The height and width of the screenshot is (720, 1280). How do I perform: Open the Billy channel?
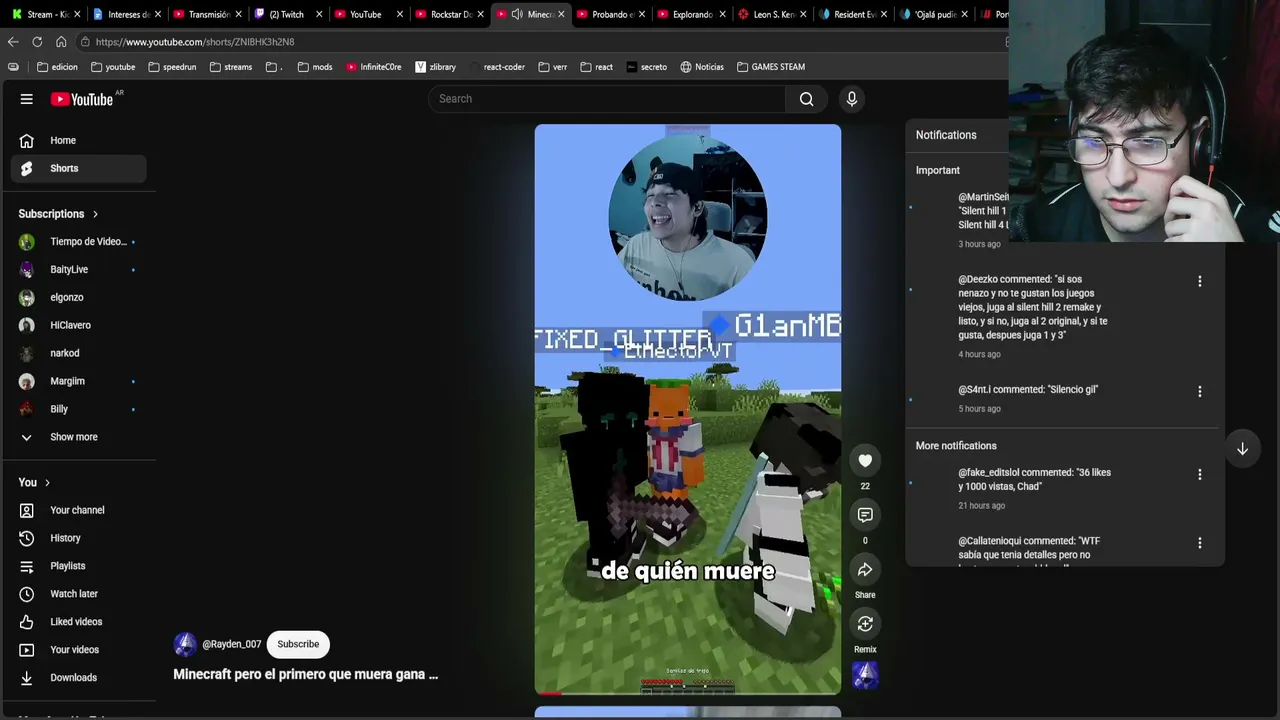(x=79, y=409)
